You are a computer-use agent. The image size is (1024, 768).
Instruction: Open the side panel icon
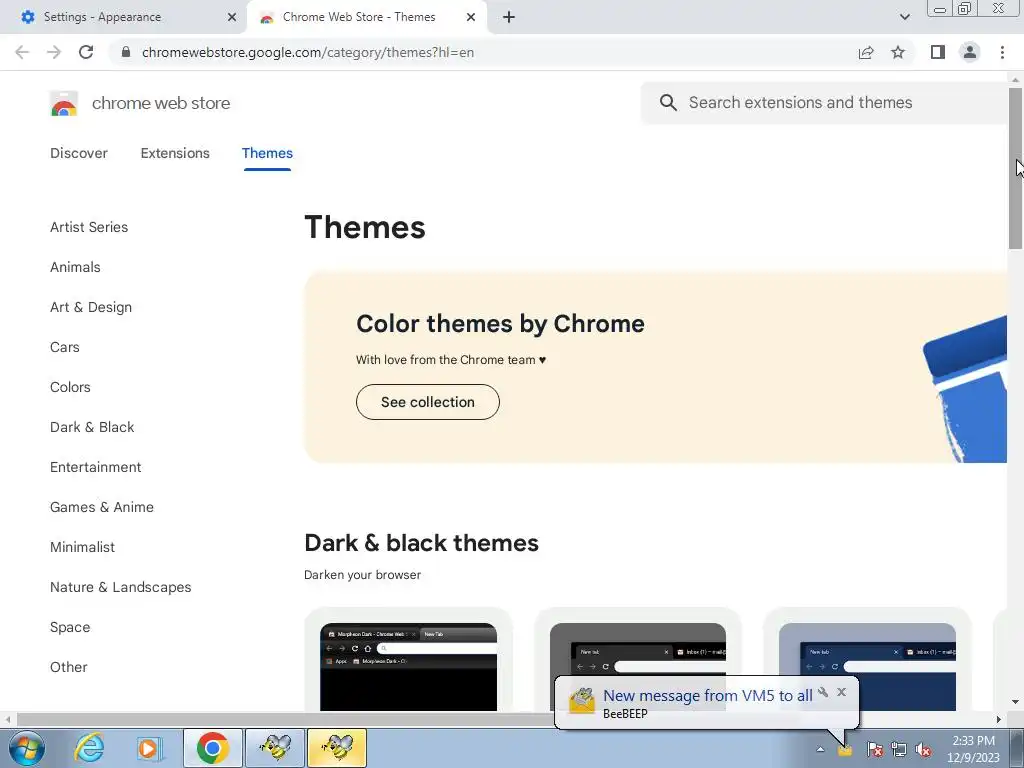[x=938, y=52]
